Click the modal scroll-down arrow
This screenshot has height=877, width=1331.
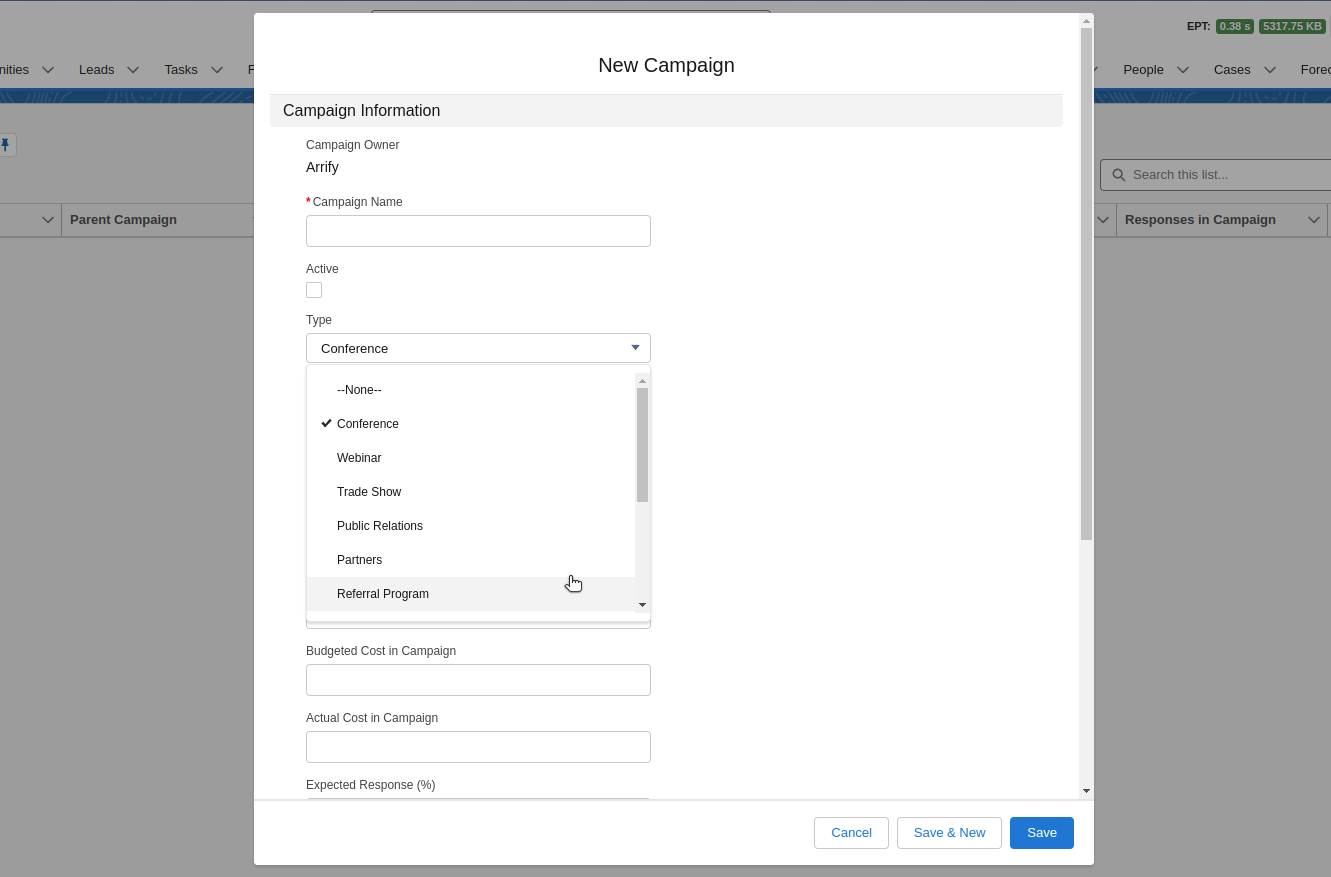click(x=1086, y=791)
